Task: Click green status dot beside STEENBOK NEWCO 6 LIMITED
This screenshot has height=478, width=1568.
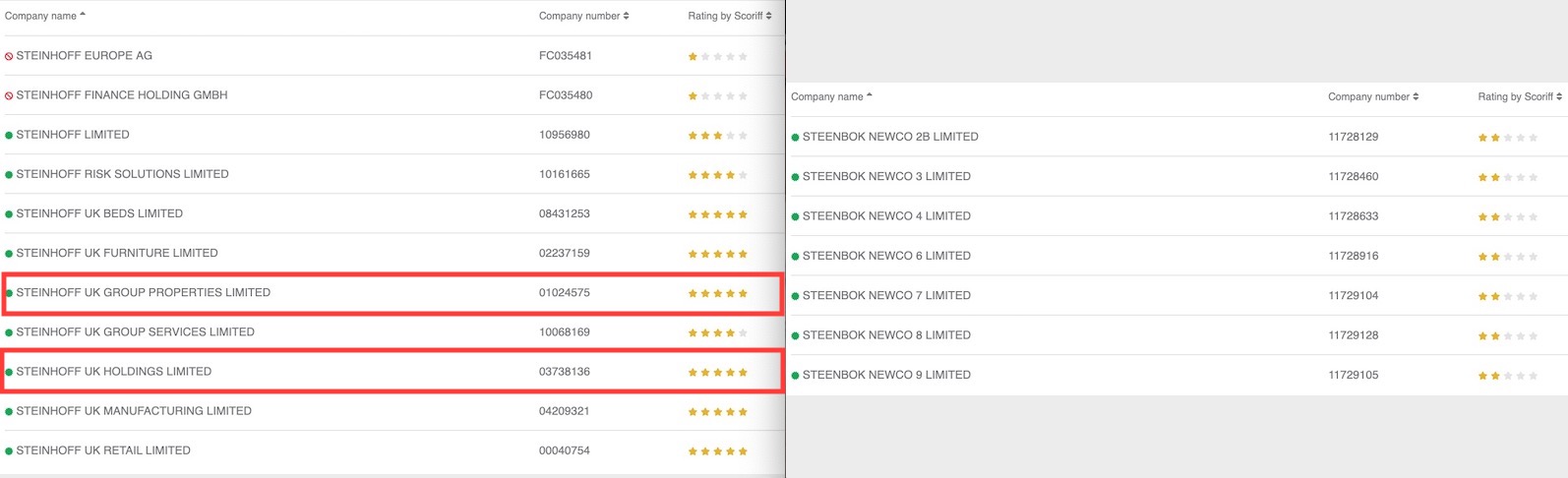Action: 795,257
